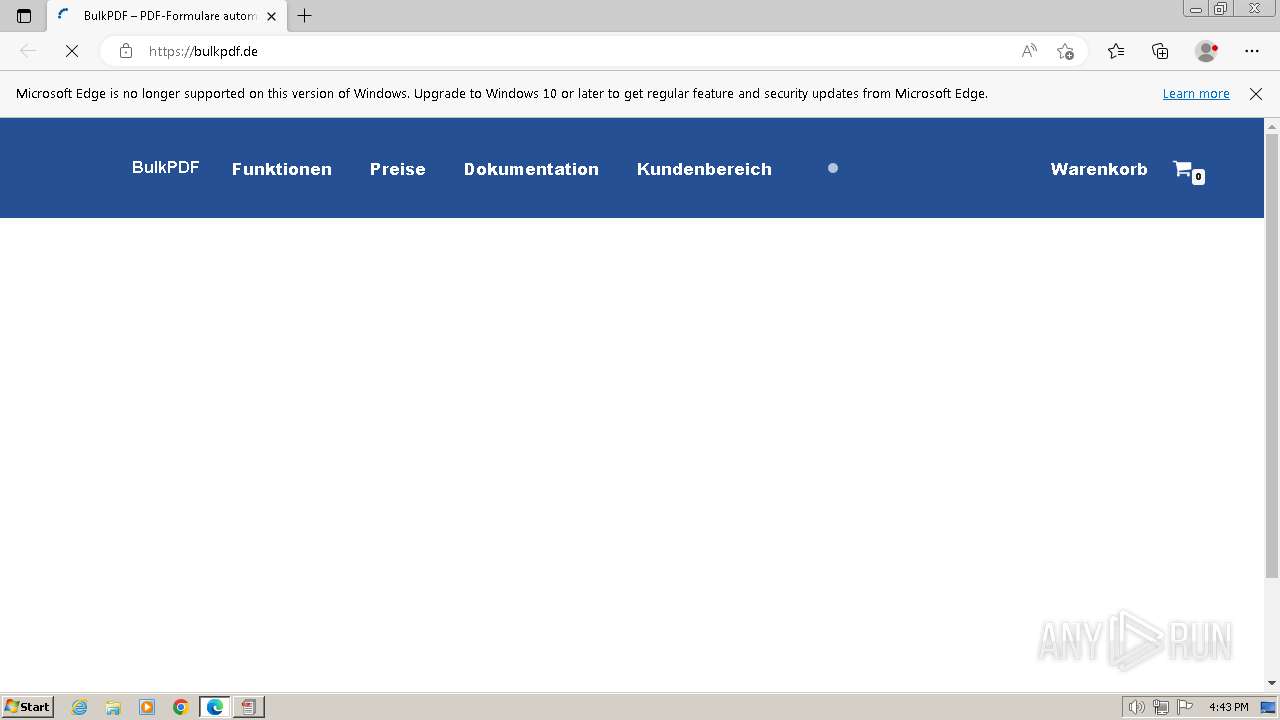The image size is (1280, 720).
Task: Open the Funktionen menu item
Action: (x=282, y=169)
